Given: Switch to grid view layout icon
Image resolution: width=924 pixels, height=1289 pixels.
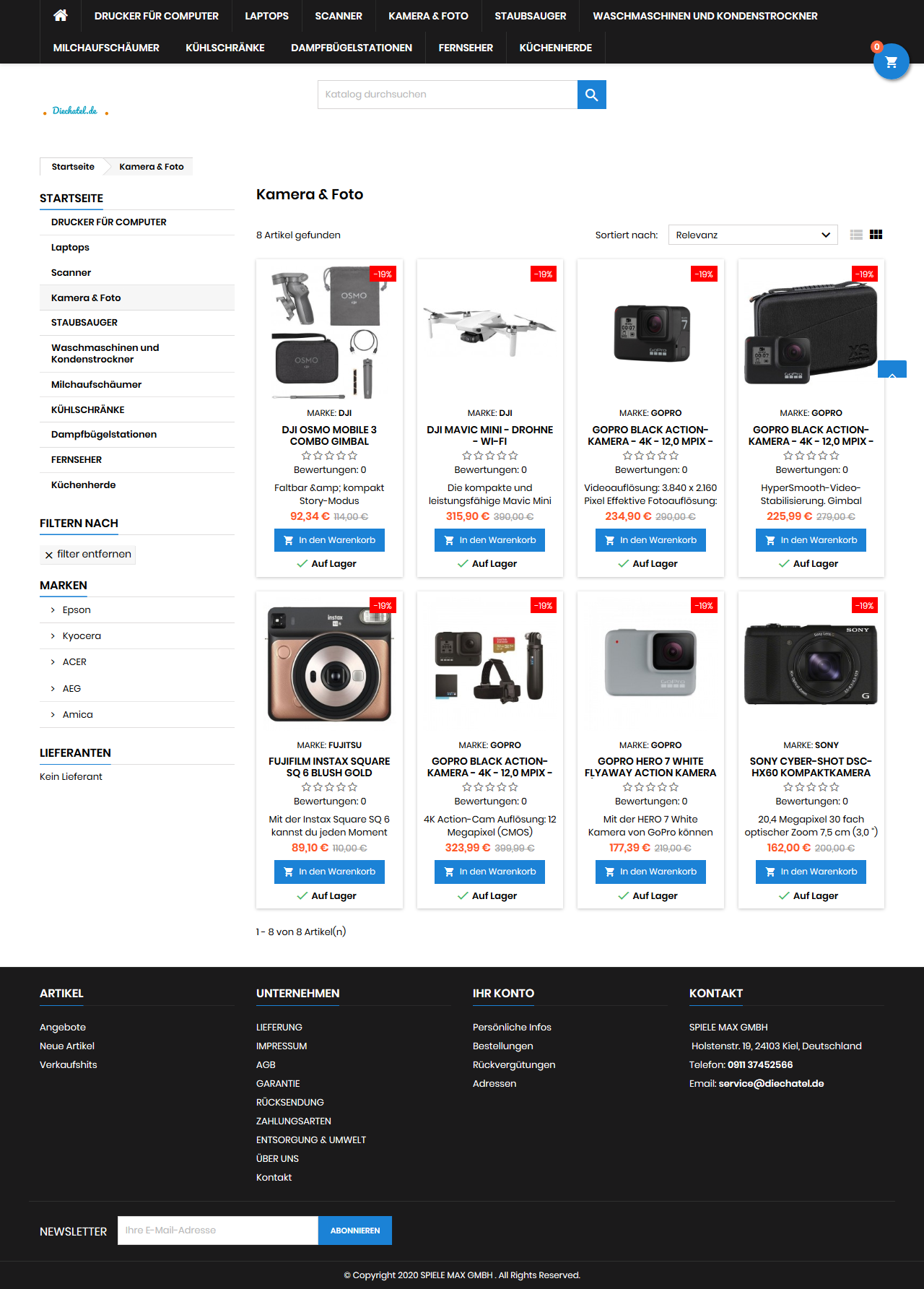Looking at the screenshot, I should 876,235.
